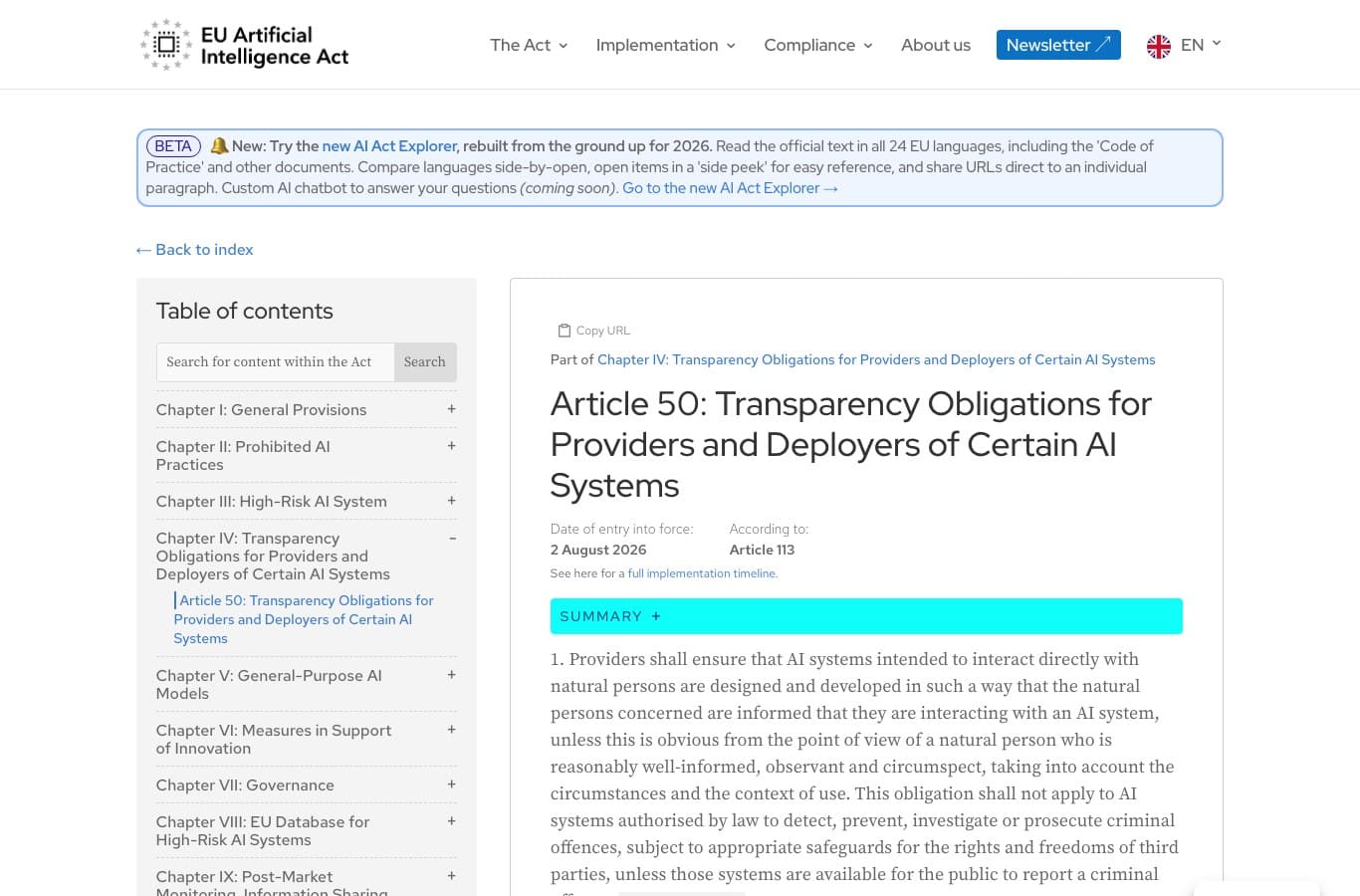Expand Chapter V: General-Purpose AI Models

451,675
